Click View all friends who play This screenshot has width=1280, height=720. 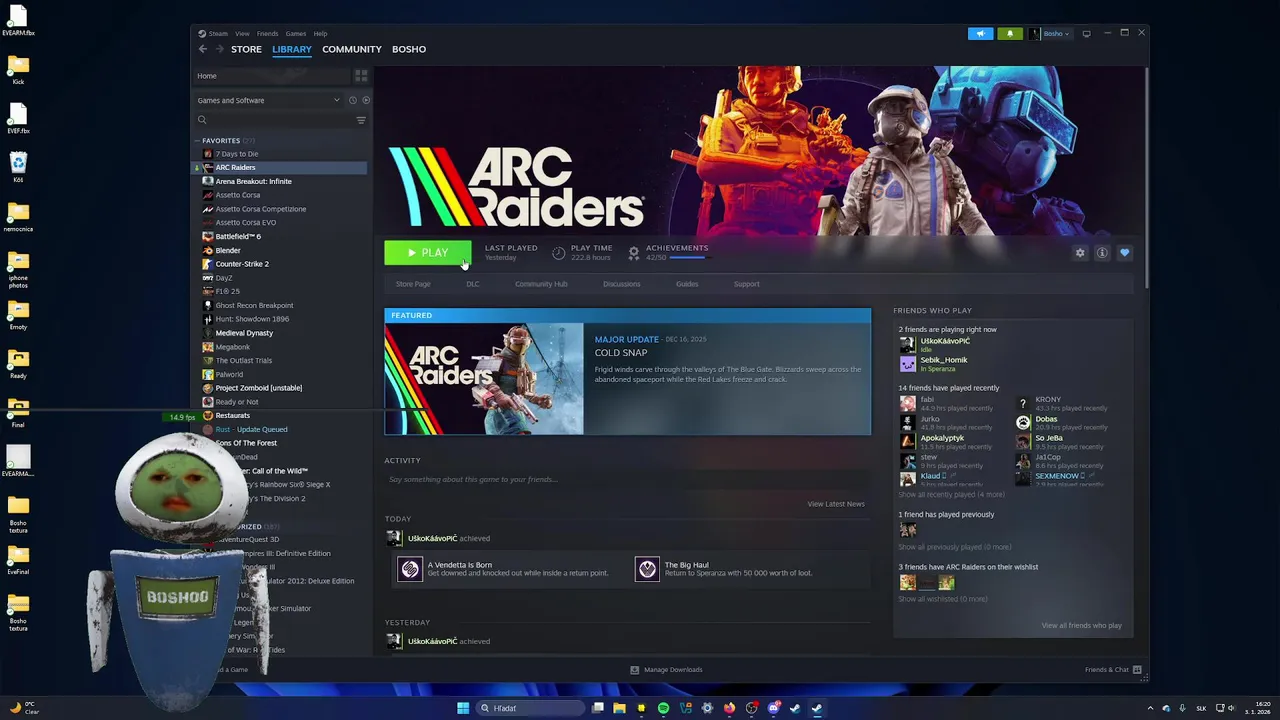click(1081, 626)
